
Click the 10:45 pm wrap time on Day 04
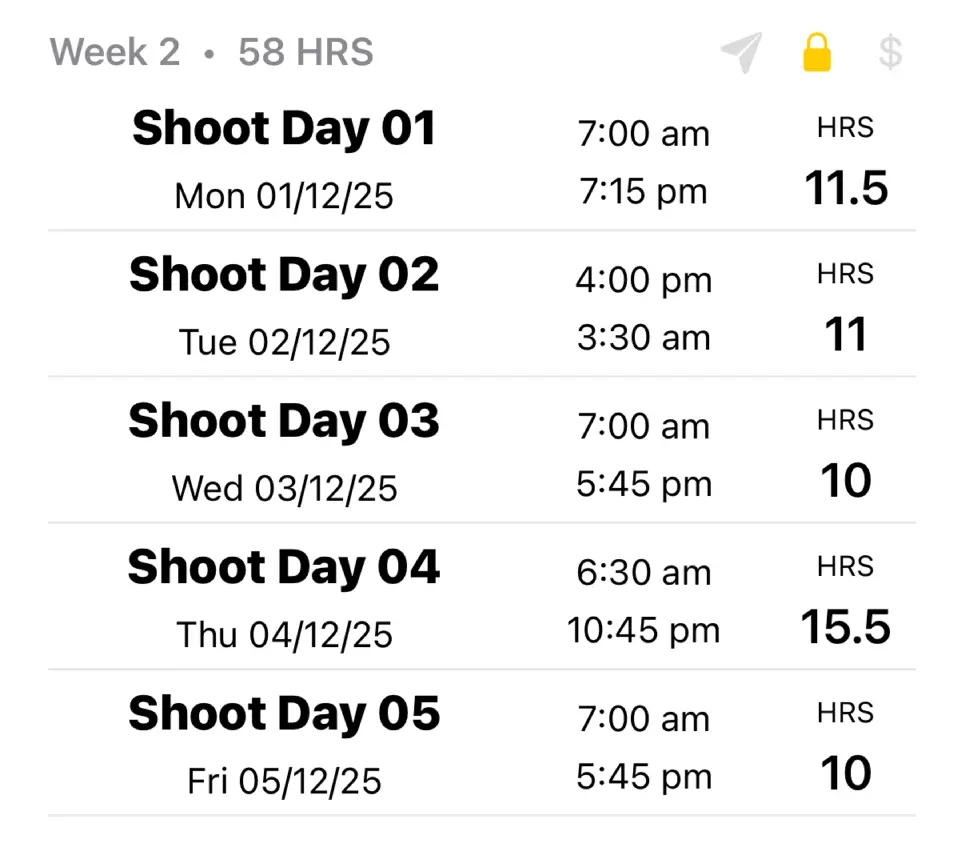point(643,630)
